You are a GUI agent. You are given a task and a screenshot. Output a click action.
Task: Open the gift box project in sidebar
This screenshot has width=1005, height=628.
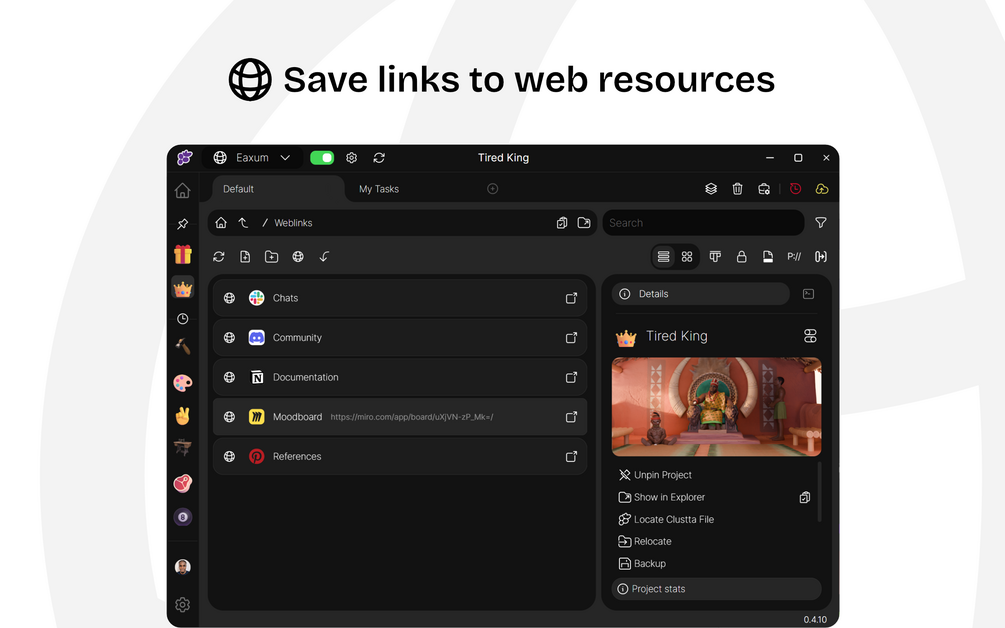click(183, 254)
